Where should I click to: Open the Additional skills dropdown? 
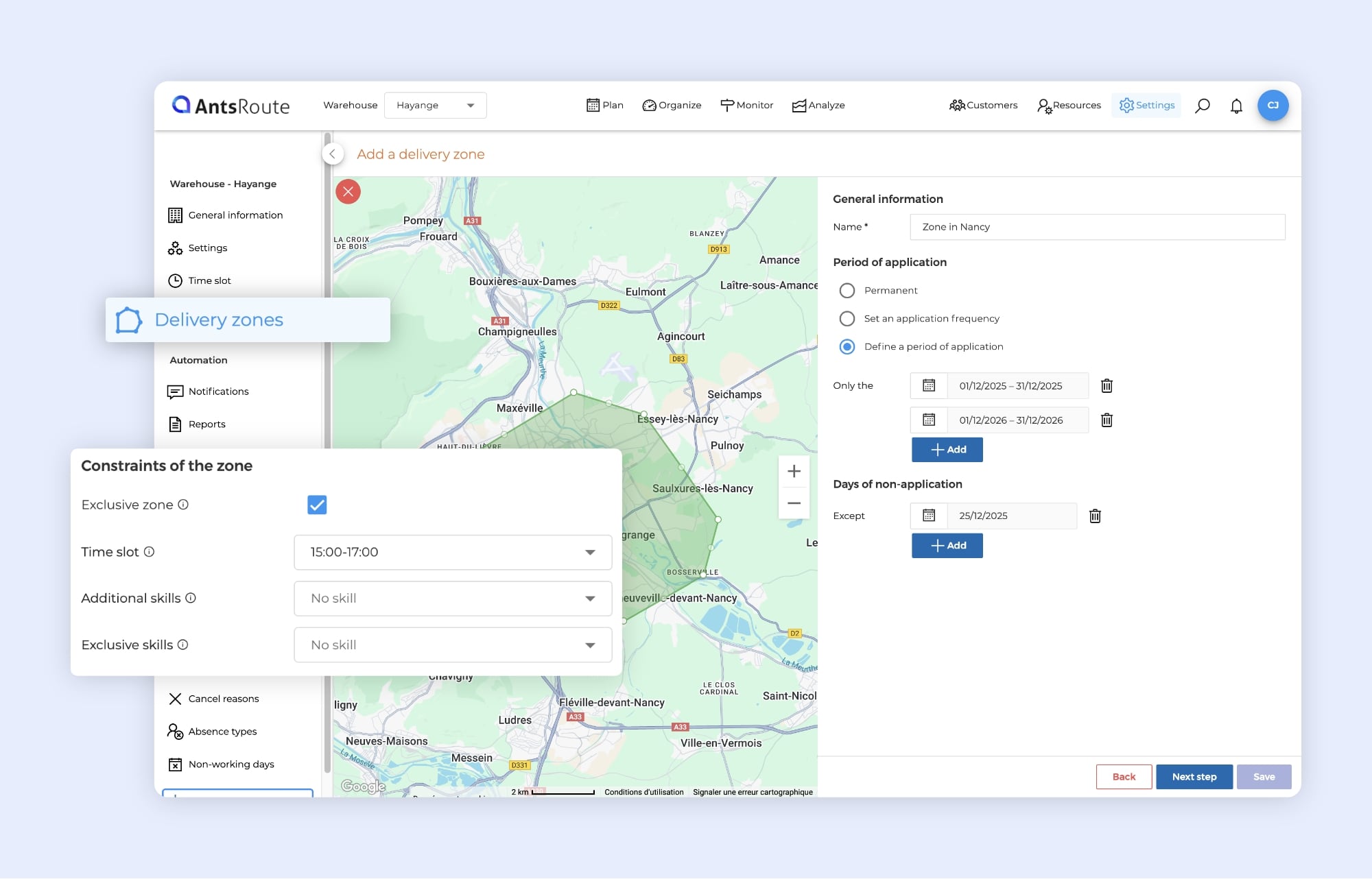453,599
